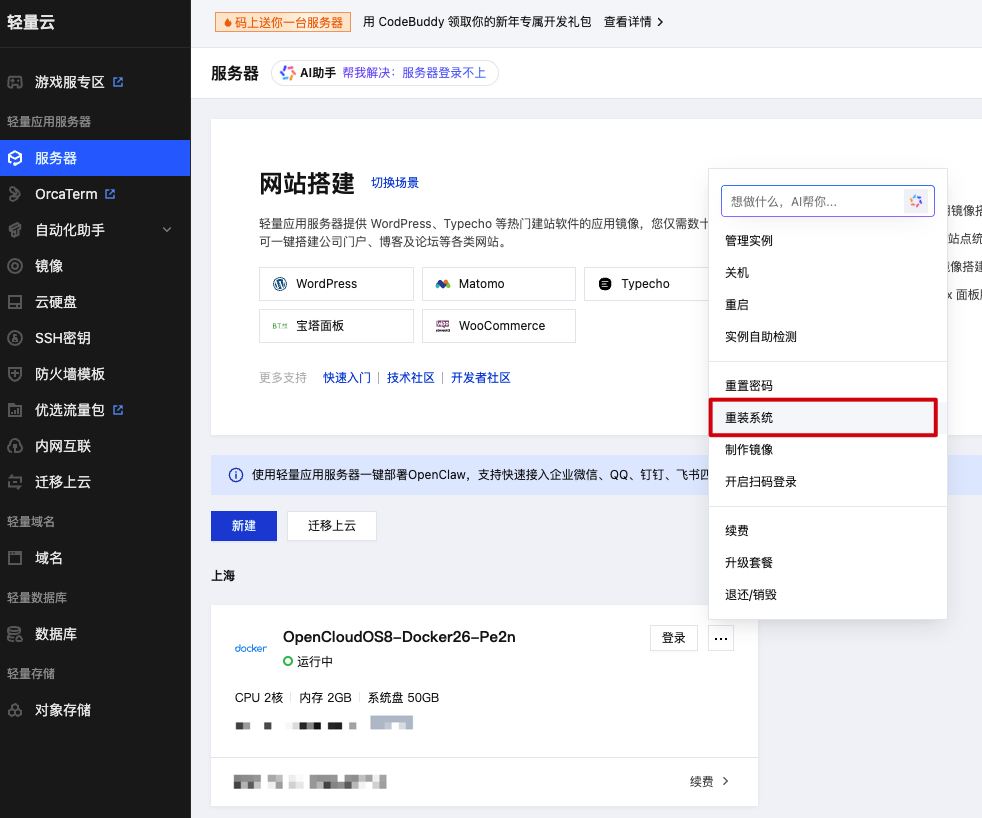Click the info icon in OpenClaw banner
Image resolution: width=982 pixels, height=818 pixels.
click(236, 475)
